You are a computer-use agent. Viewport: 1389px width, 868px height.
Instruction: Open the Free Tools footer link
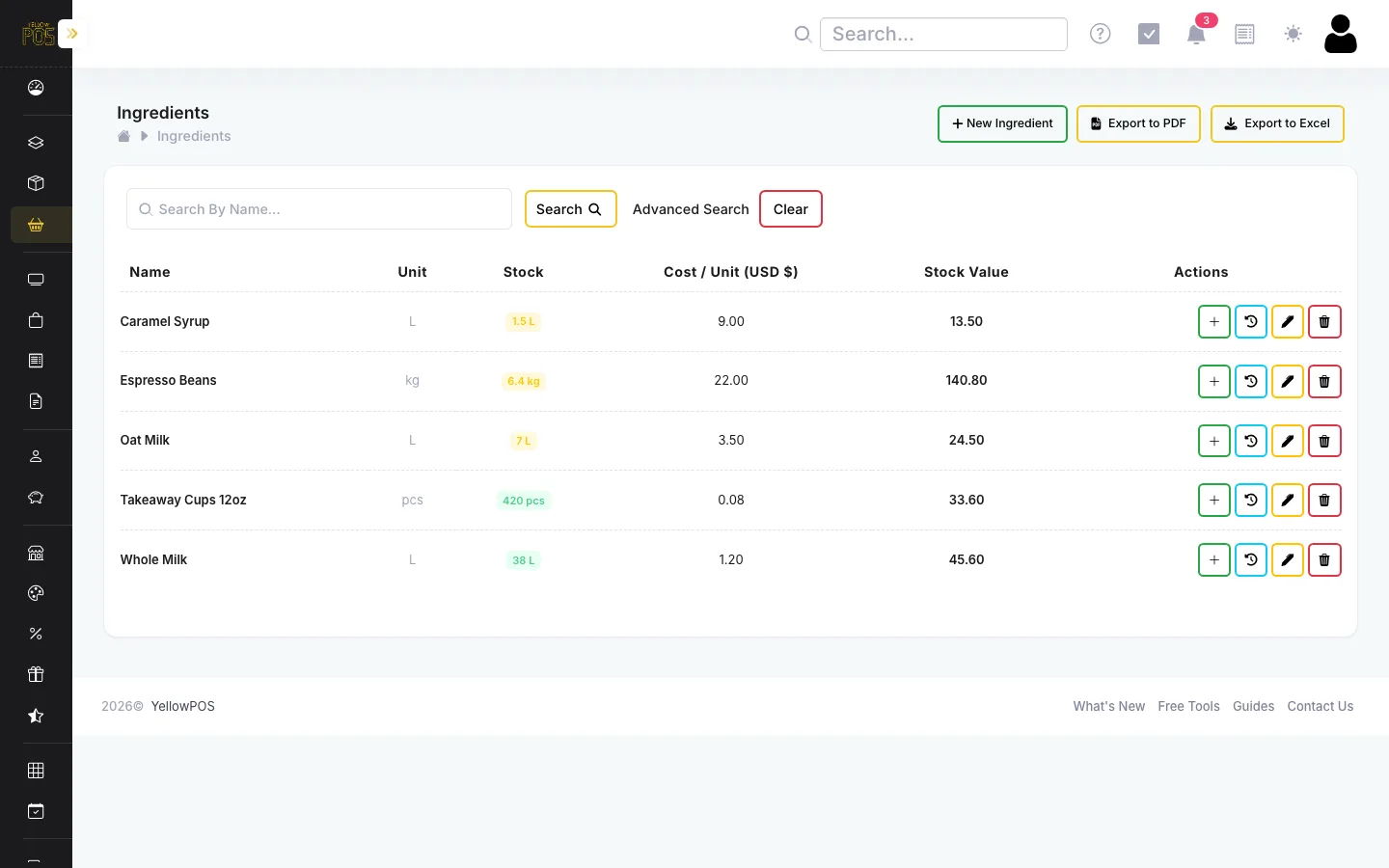point(1189,706)
